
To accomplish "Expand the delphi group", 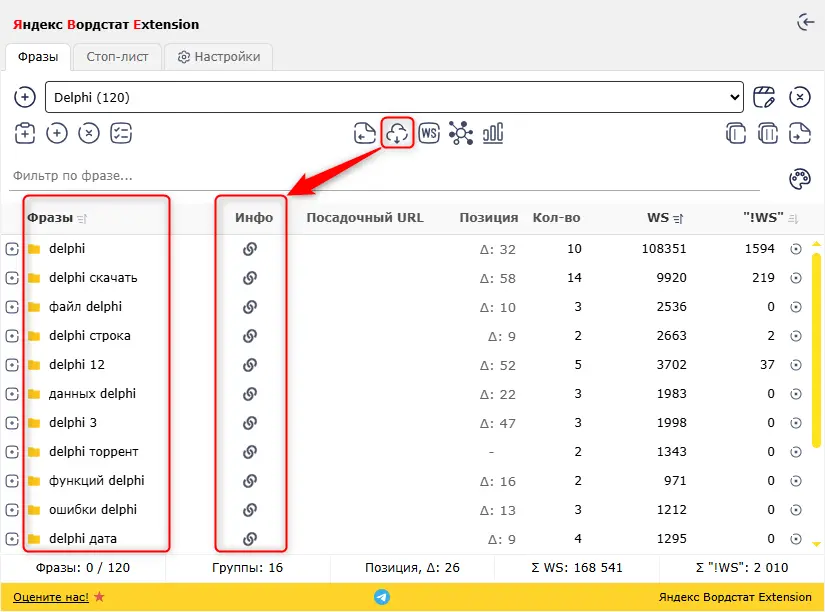I will [x=12, y=249].
